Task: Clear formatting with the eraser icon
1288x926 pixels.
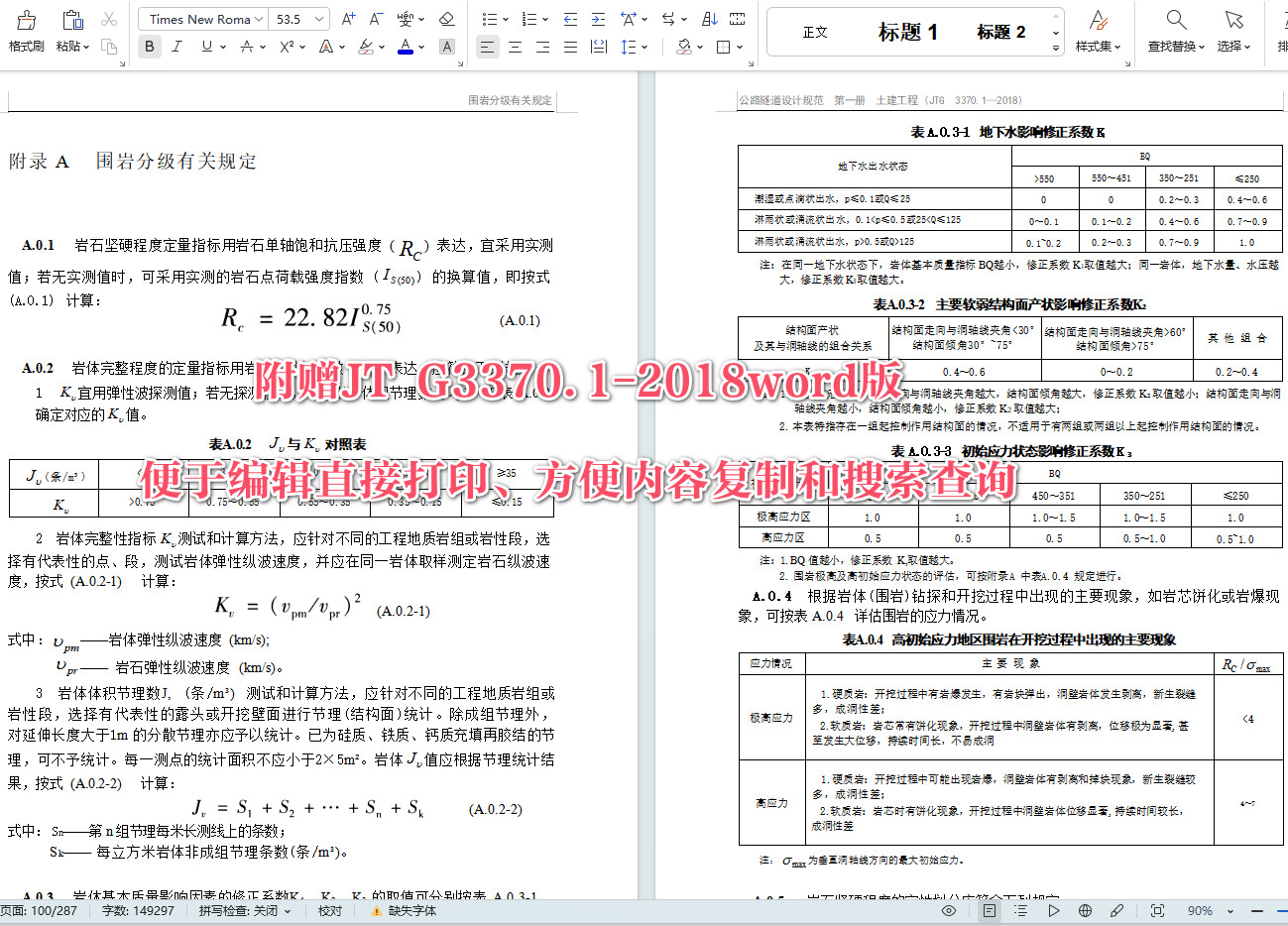Action: [x=446, y=18]
